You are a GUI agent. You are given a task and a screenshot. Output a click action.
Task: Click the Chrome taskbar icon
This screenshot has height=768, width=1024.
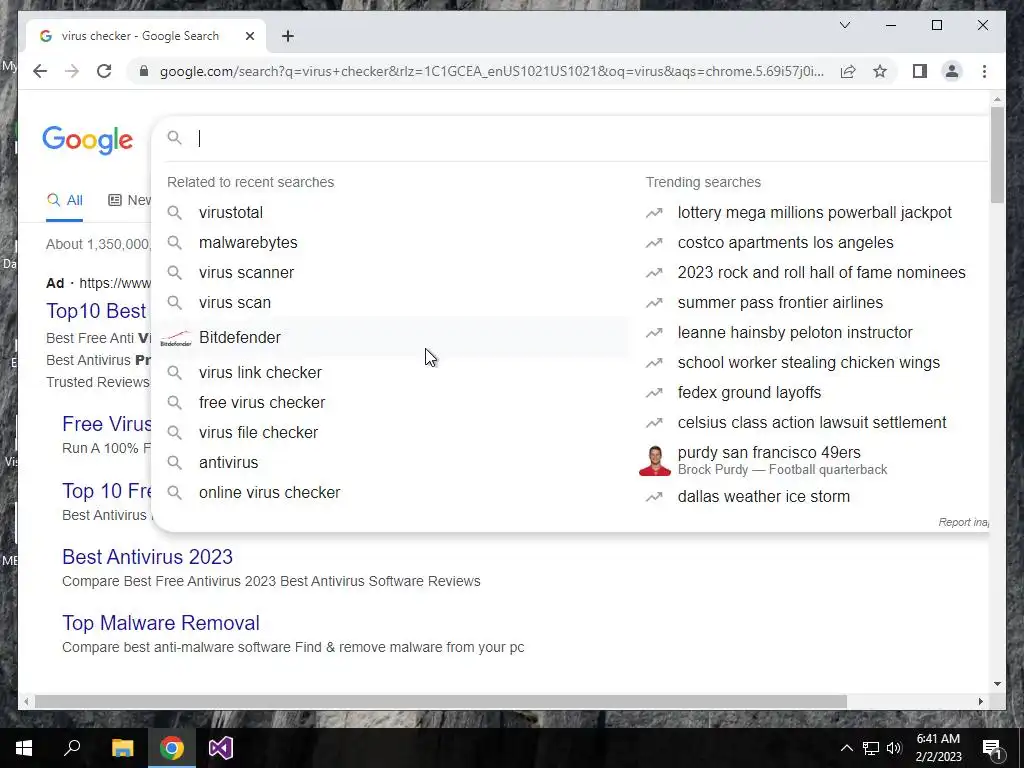coord(172,748)
